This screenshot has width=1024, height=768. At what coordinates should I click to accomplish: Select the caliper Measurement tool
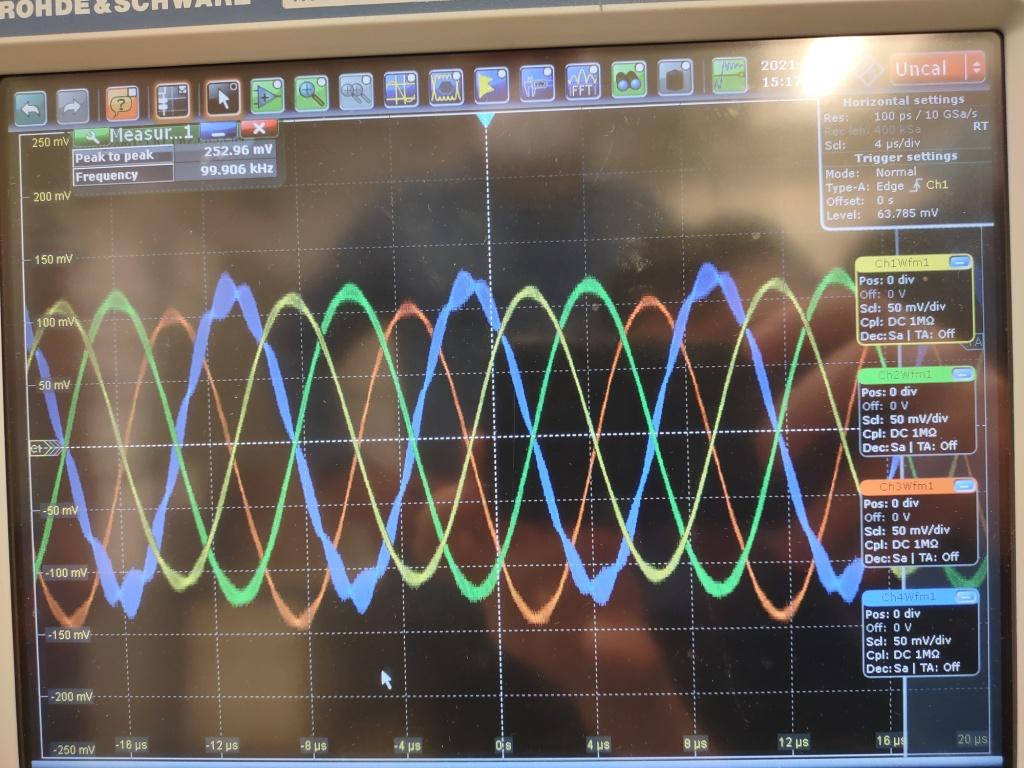(537, 83)
